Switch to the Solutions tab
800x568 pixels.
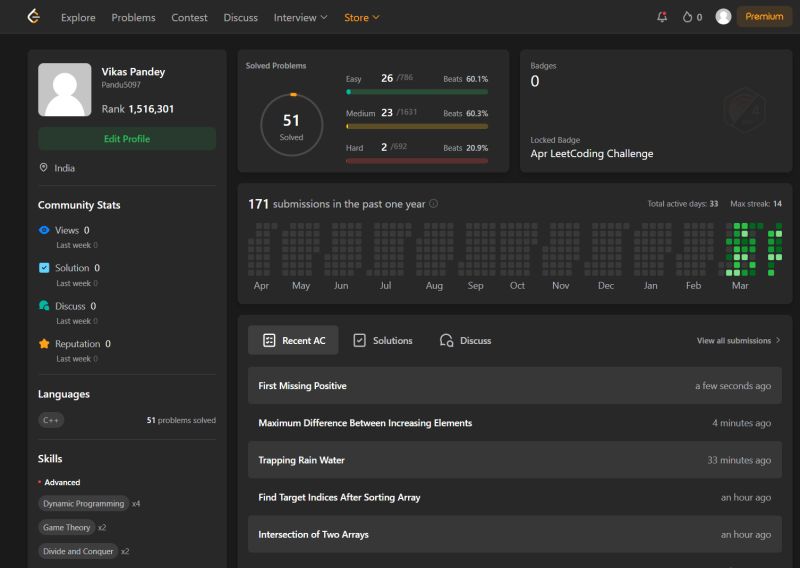point(383,340)
